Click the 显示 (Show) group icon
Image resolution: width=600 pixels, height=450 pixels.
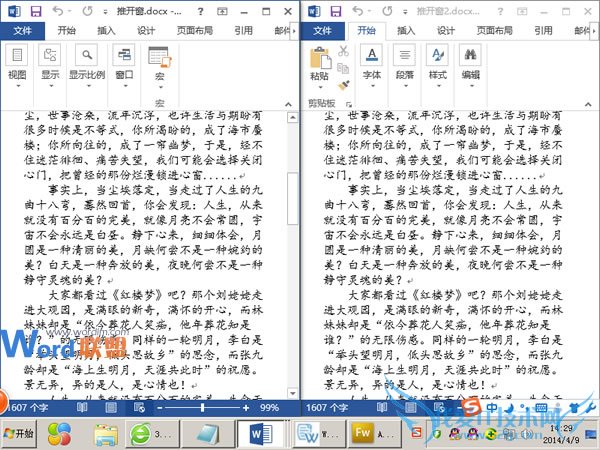tap(50, 55)
